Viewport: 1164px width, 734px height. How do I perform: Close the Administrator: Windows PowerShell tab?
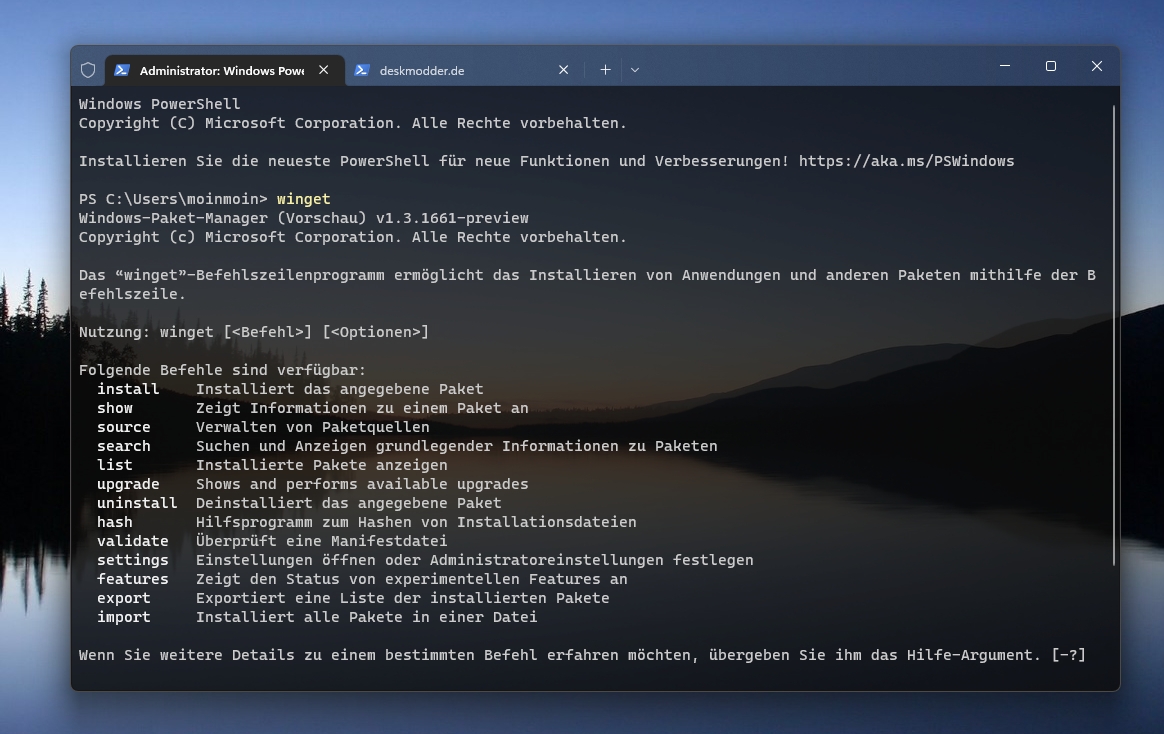tap(324, 70)
